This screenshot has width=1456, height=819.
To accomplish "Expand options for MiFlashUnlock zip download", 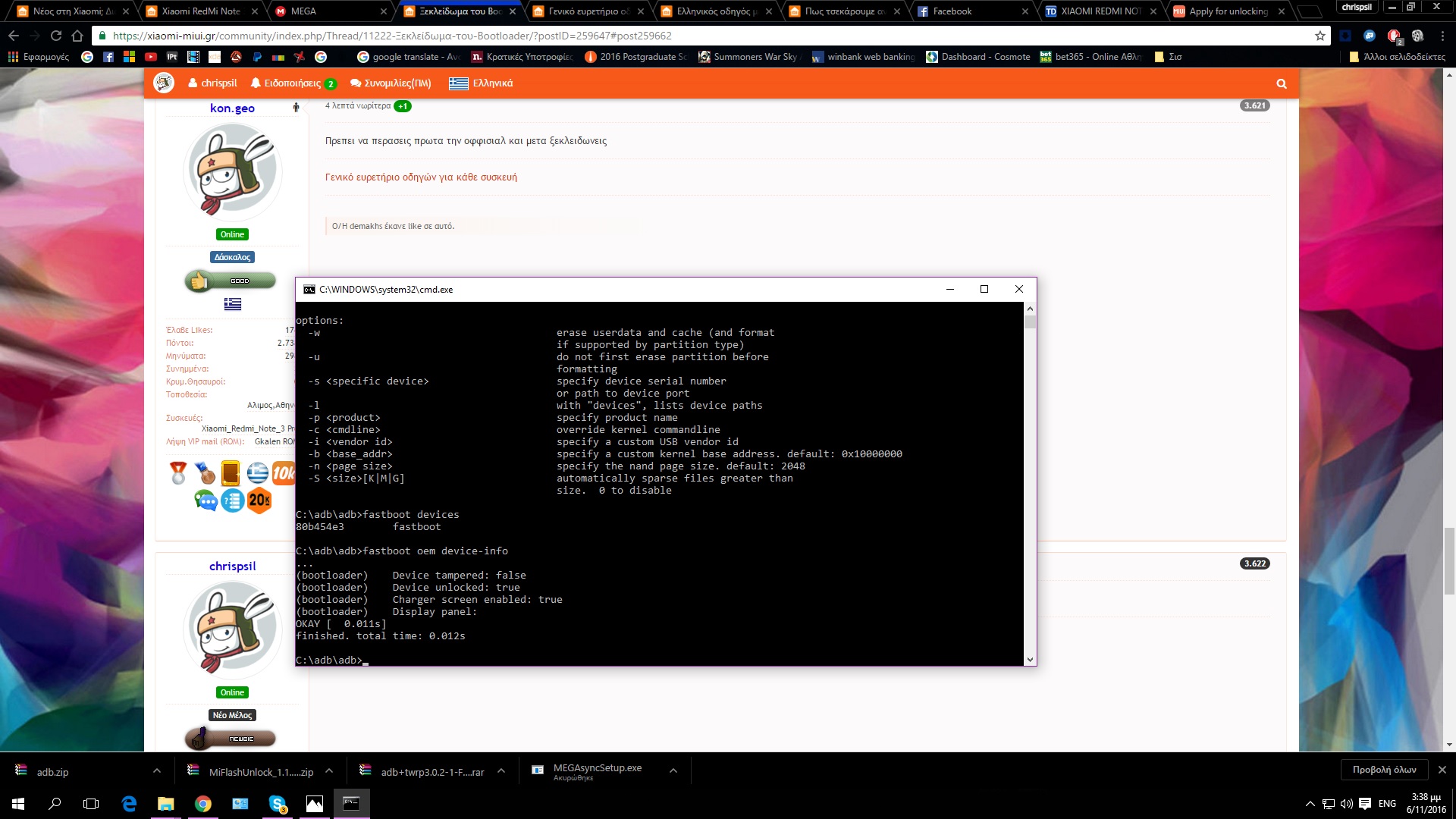I will pos(329,771).
